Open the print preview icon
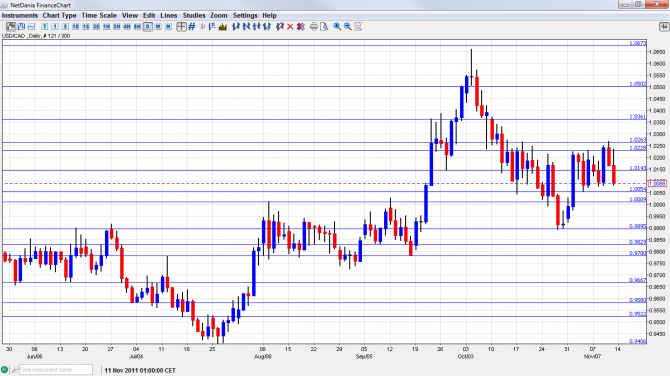Image resolution: width=670 pixels, height=376 pixels. pos(324,26)
